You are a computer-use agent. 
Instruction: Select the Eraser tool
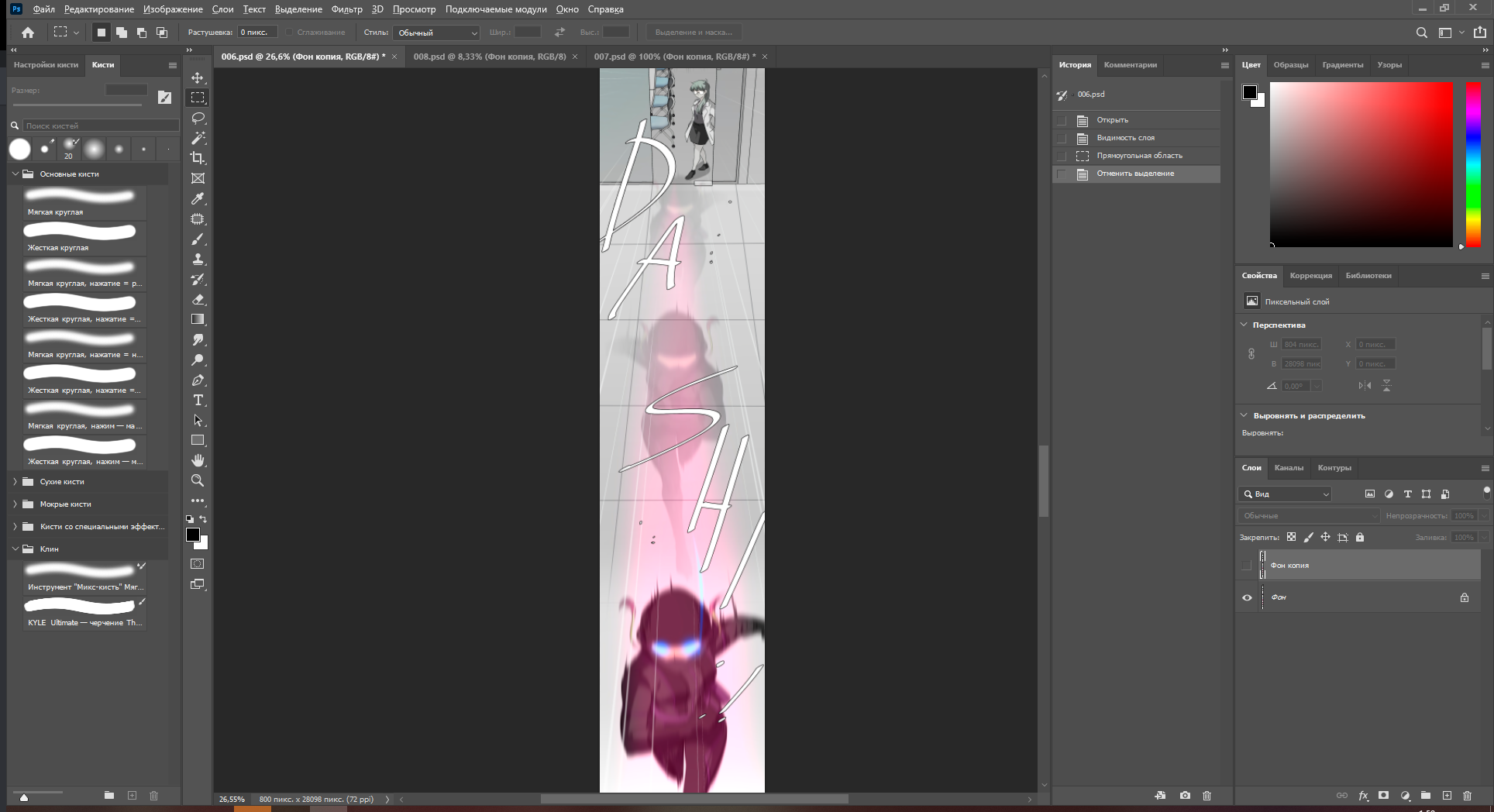(198, 299)
